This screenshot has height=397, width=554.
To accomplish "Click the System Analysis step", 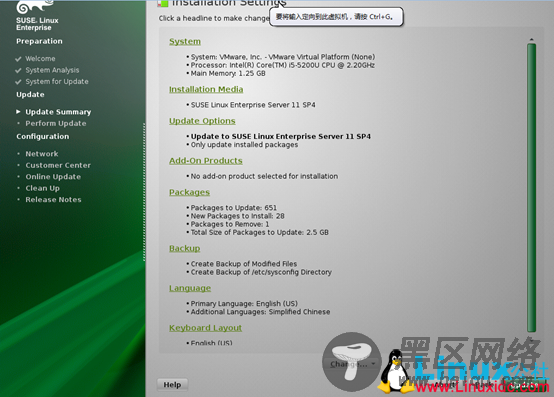I will pos(52,70).
